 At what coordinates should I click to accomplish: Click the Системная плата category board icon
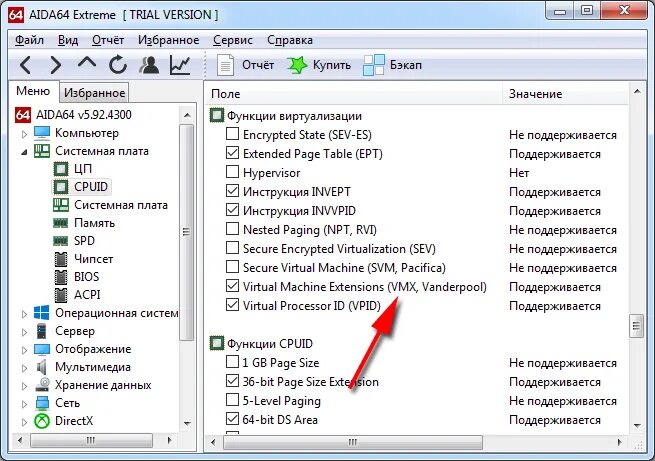tap(42, 151)
